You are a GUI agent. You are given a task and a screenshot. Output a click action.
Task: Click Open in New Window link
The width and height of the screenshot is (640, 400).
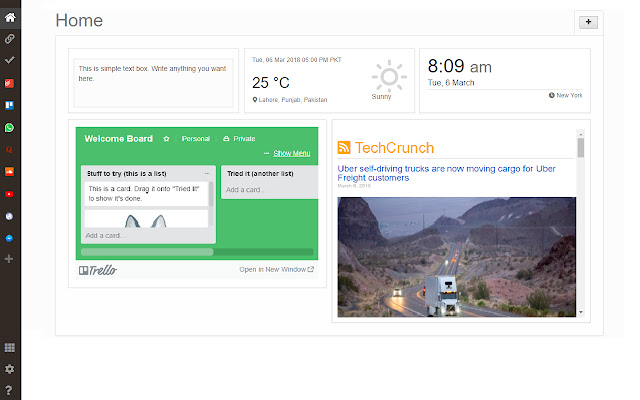[276, 269]
